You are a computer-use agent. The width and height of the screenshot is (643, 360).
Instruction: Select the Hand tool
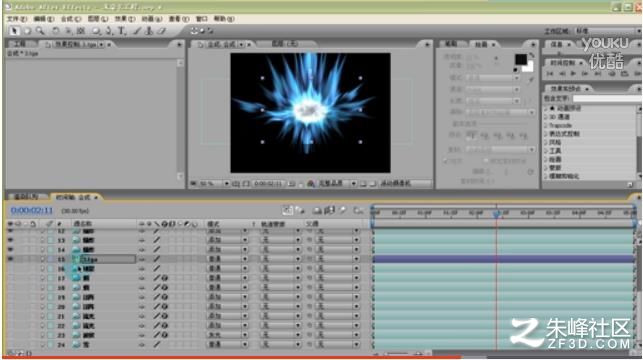tap(27, 31)
